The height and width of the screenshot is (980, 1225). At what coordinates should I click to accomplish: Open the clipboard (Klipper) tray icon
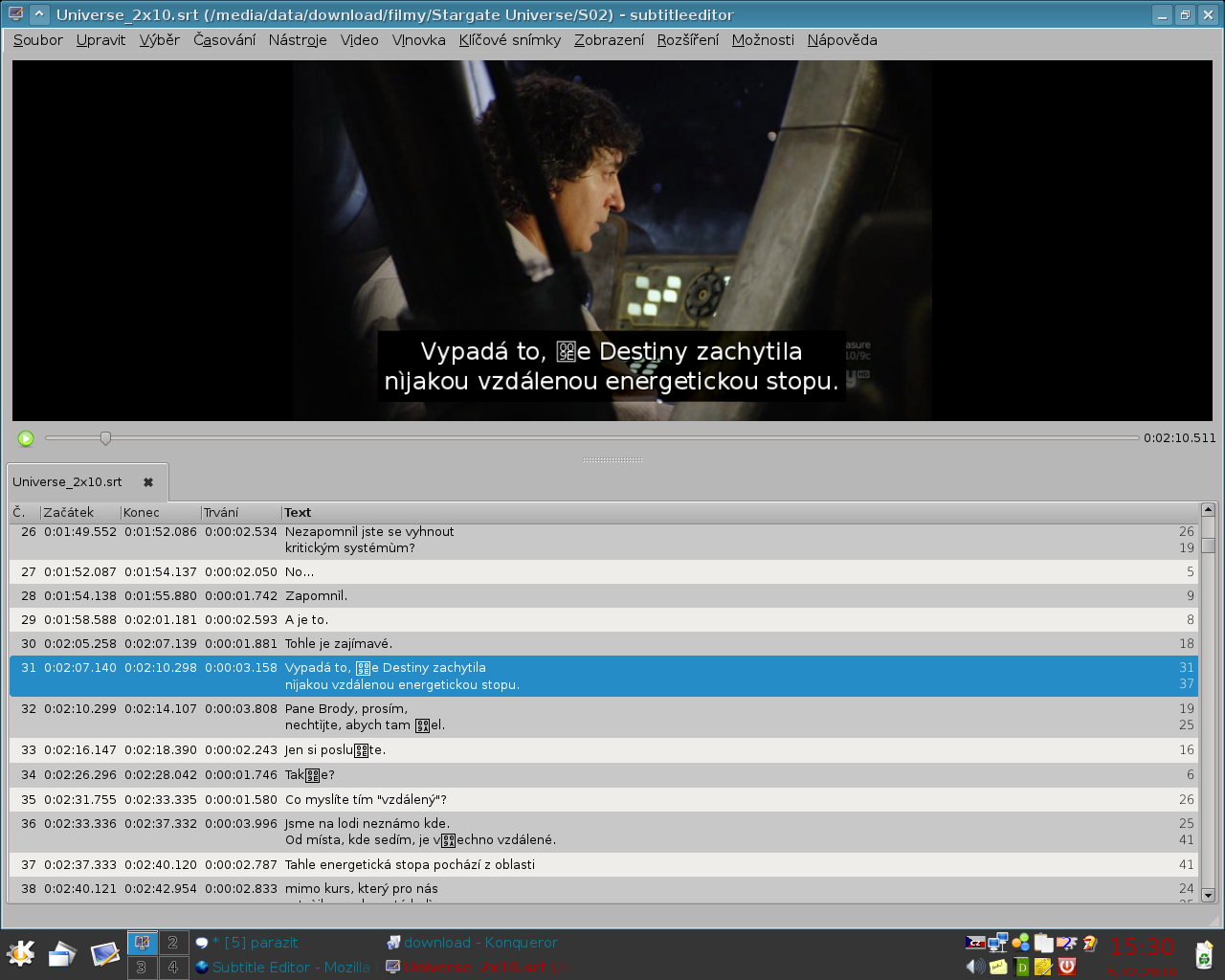pos(1044,943)
